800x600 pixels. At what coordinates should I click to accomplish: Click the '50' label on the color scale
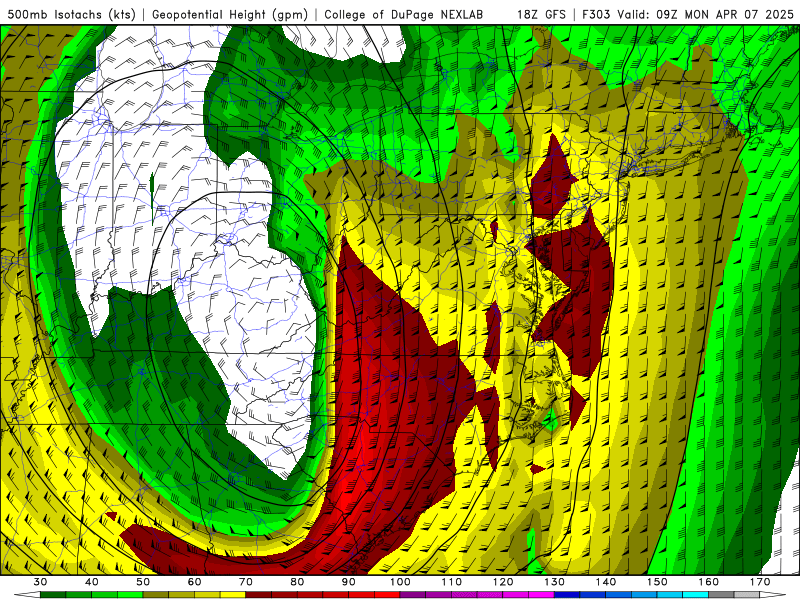pos(143,582)
